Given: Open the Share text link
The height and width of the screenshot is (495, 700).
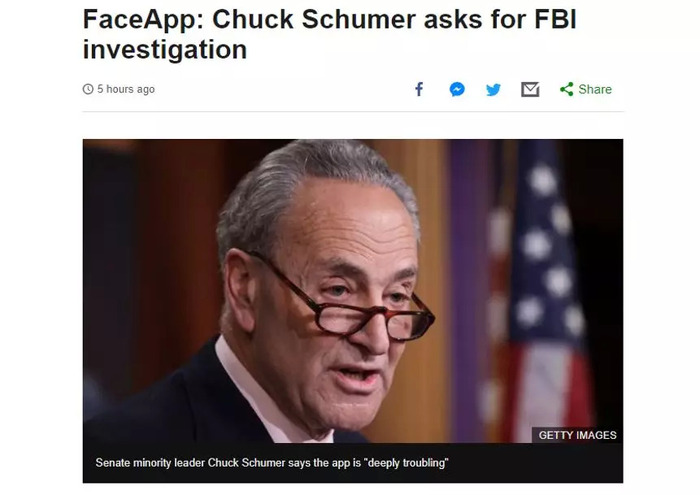Looking at the screenshot, I should pos(595,89).
